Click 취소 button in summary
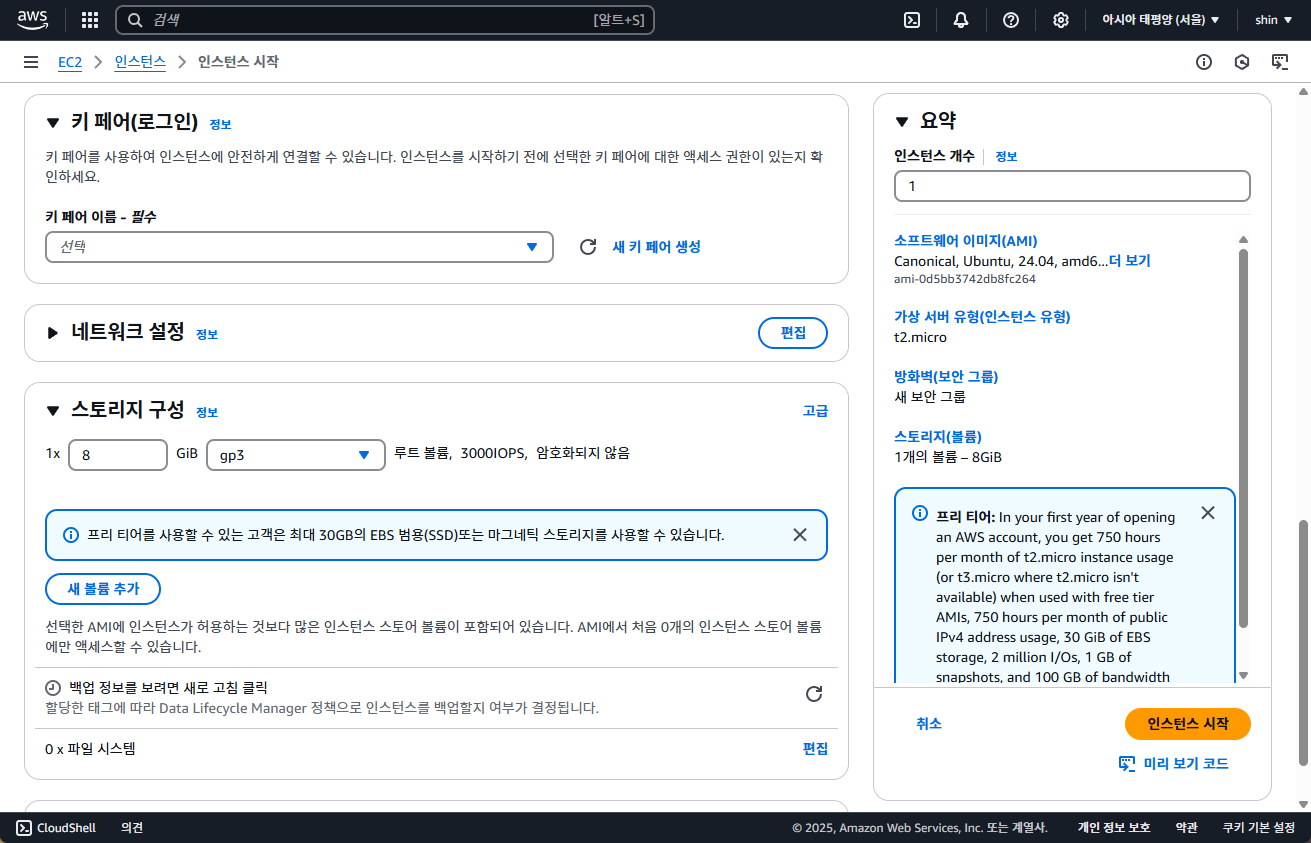1311x843 pixels. tap(929, 724)
